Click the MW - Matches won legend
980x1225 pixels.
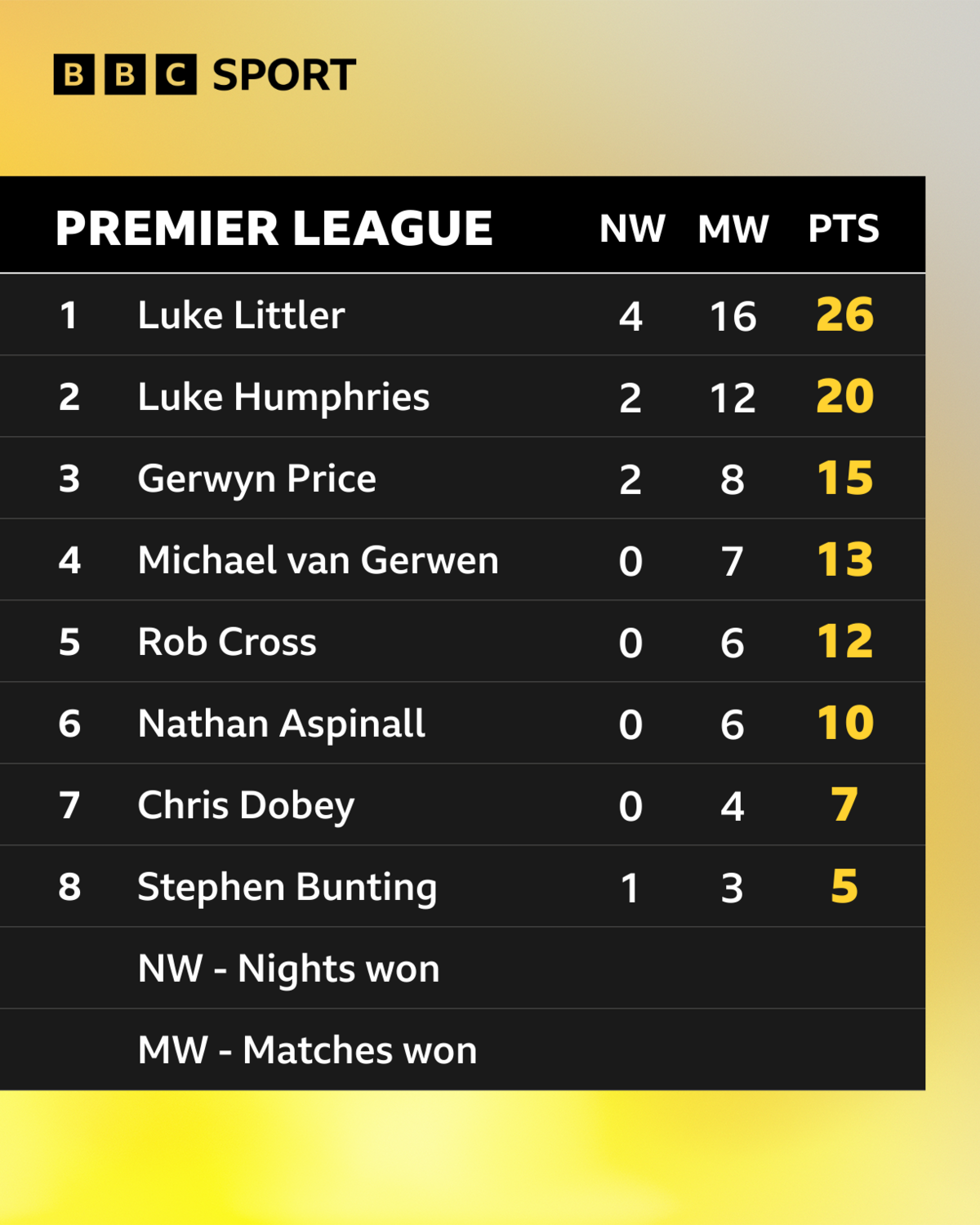point(307,1050)
